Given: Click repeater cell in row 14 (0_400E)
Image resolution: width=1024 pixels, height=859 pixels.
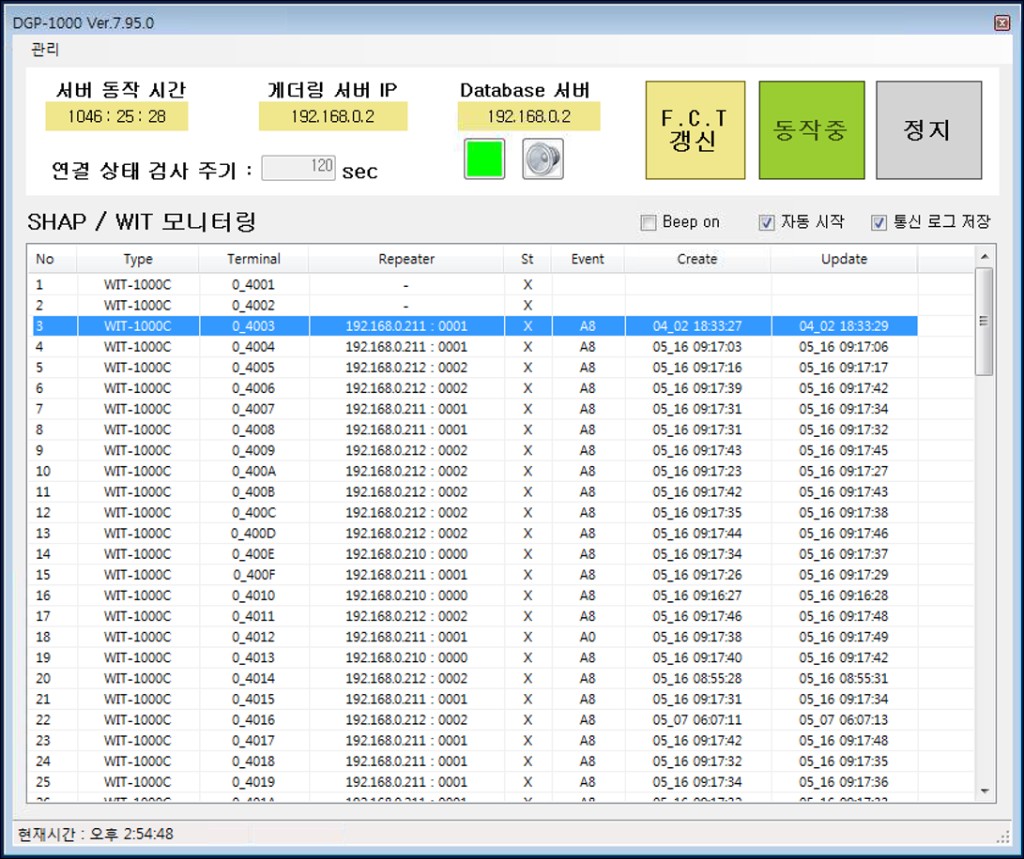Looking at the screenshot, I should pos(406,555).
